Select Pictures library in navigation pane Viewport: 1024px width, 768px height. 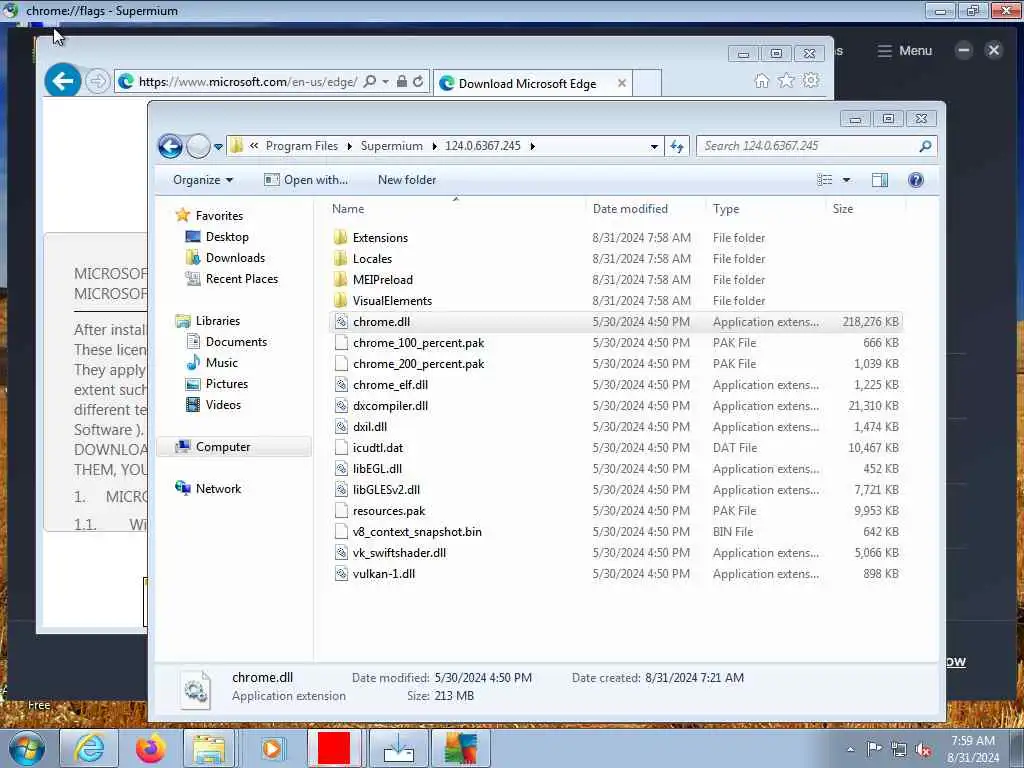pos(227,383)
